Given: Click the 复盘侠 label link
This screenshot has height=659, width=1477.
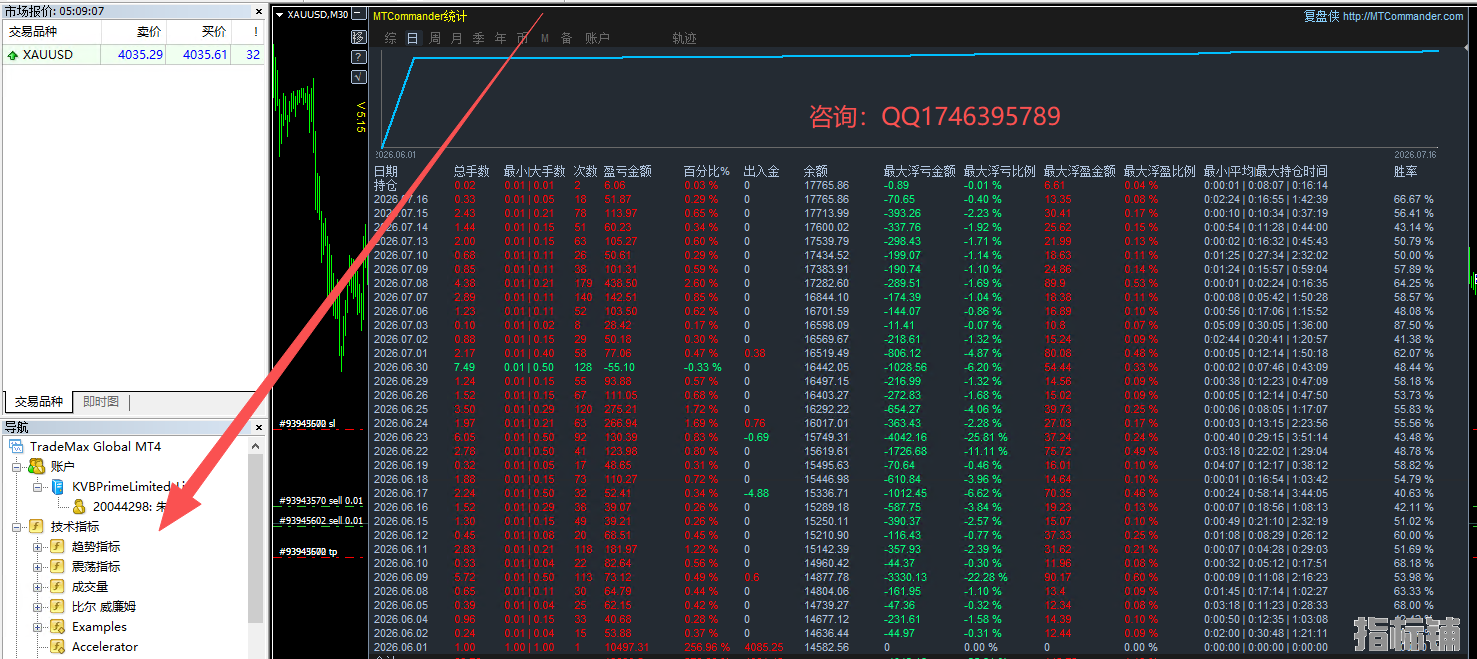Looking at the screenshot, I should coord(1321,16).
